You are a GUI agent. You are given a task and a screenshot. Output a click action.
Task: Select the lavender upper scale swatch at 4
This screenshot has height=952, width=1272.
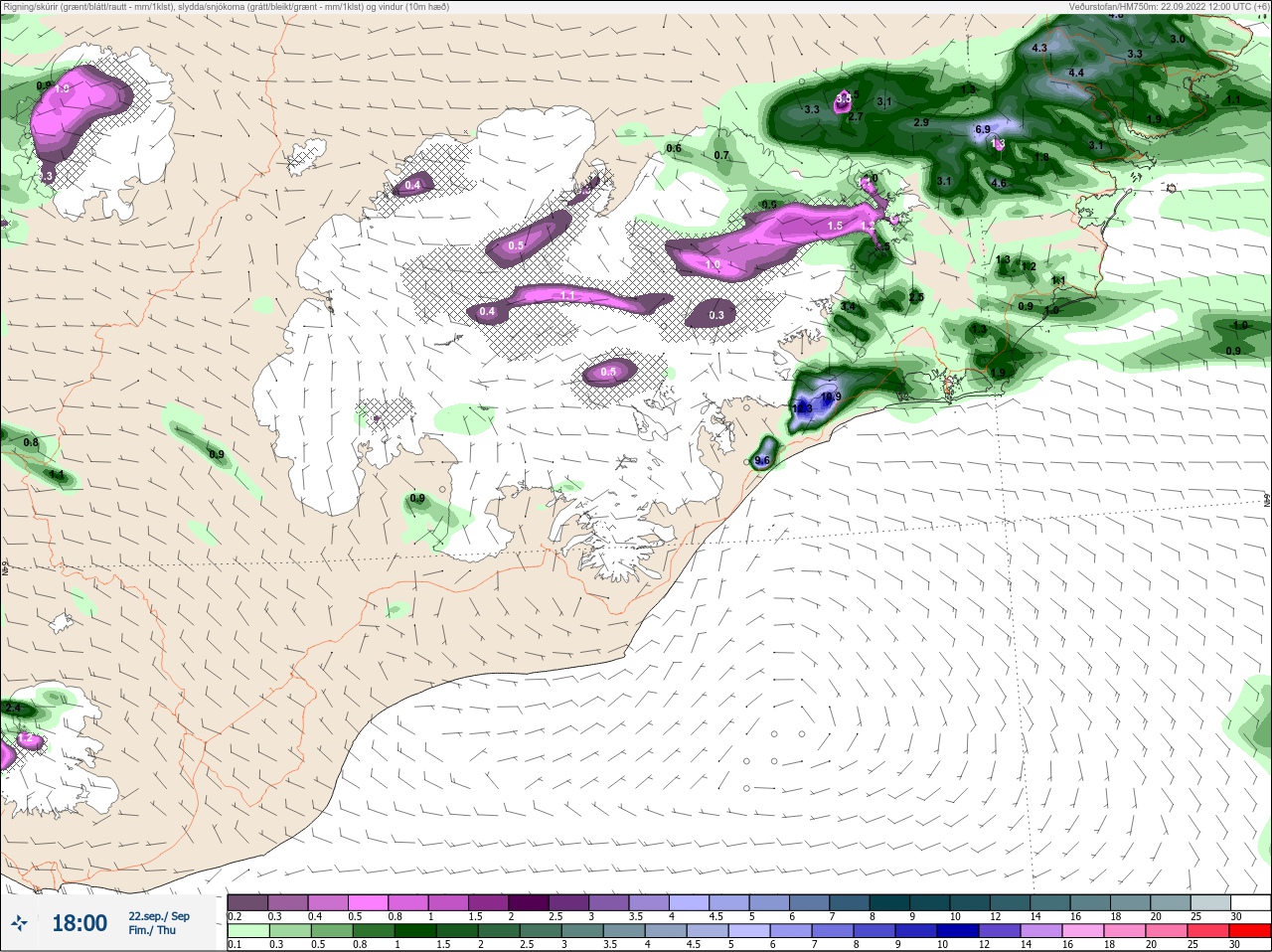690,902
